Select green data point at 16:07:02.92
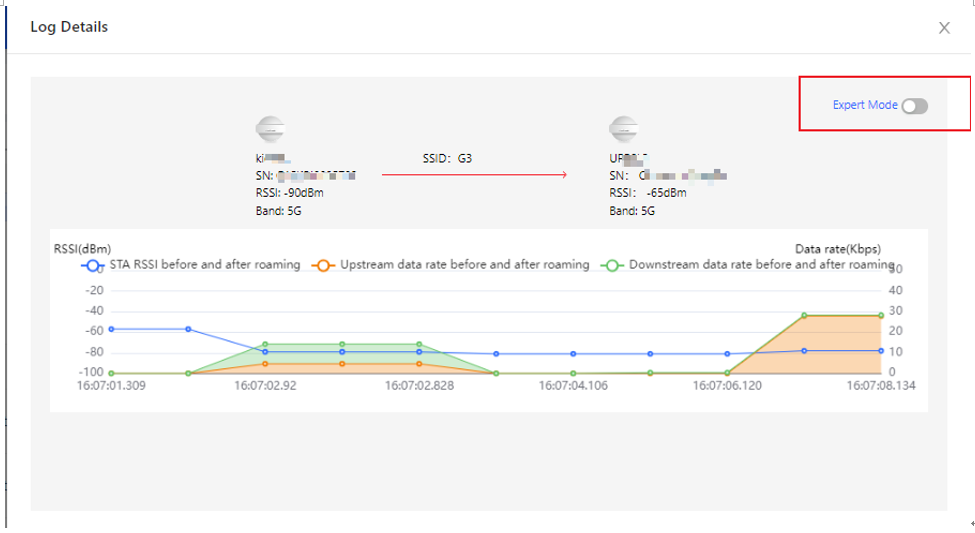 pyautogui.click(x=266, y=344)
